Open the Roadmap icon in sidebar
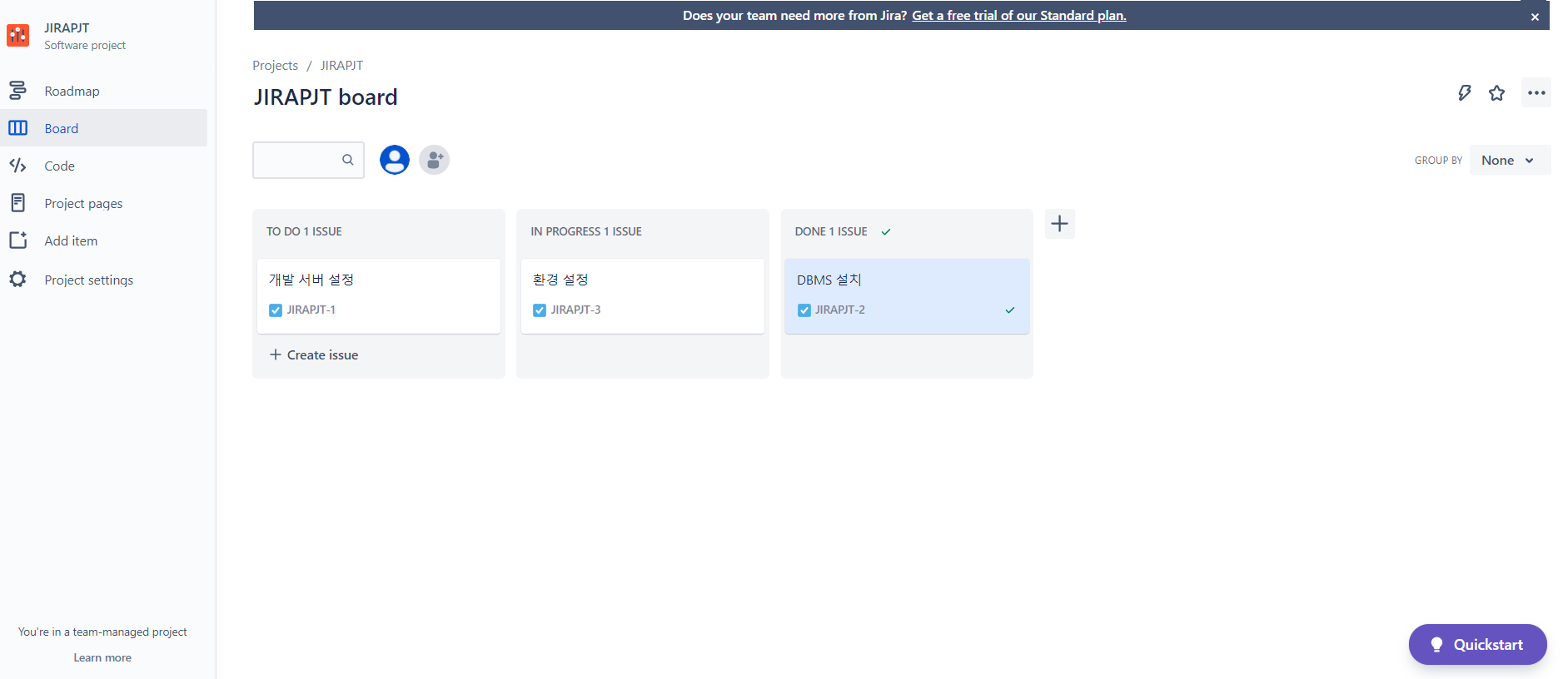The height and width of the screenshot is (679, 1568). [17, 90]
